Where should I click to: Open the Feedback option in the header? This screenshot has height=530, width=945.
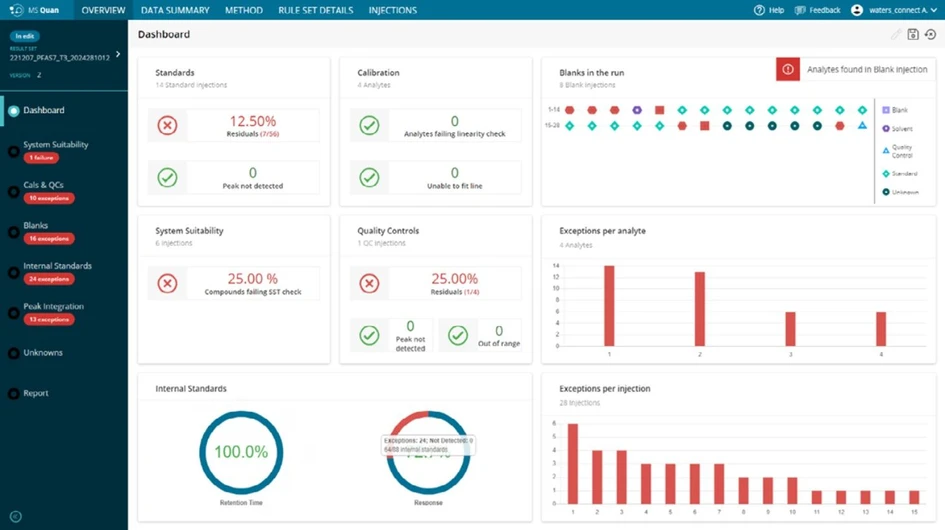coord(817,10)
